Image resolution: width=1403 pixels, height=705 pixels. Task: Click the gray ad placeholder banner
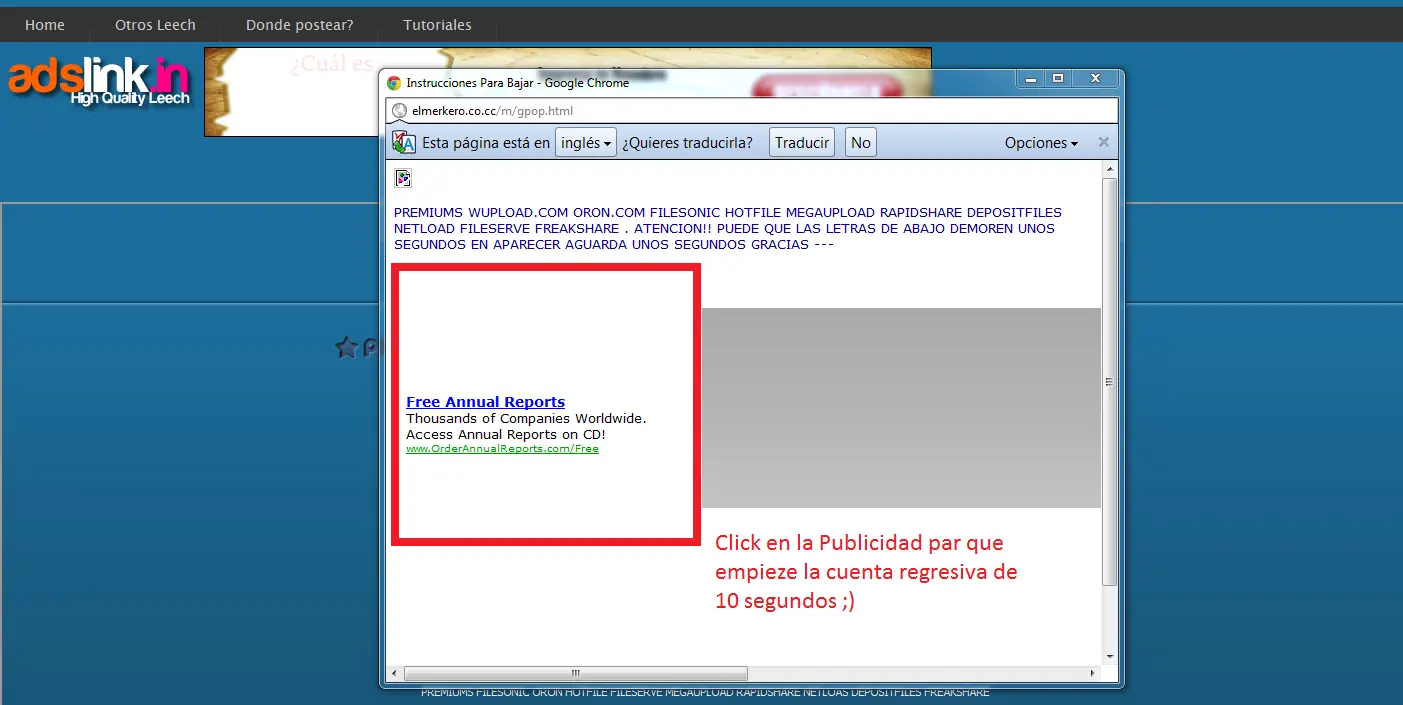901,408
